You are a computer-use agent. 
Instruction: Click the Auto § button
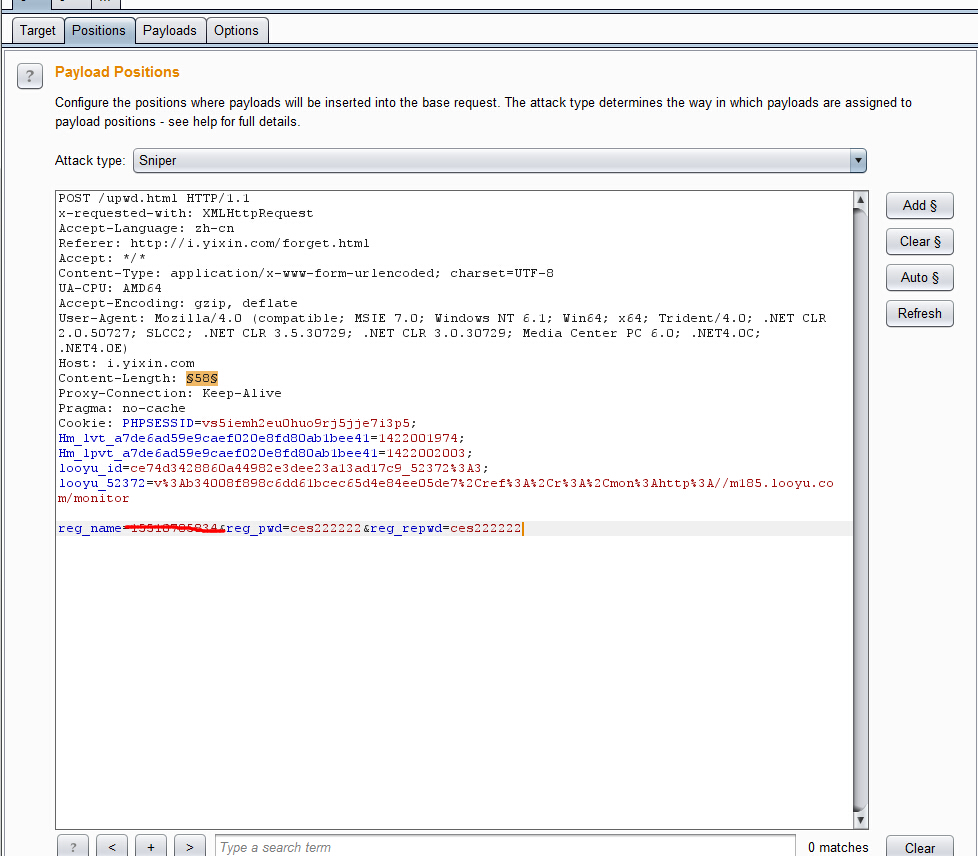(919, 278)
